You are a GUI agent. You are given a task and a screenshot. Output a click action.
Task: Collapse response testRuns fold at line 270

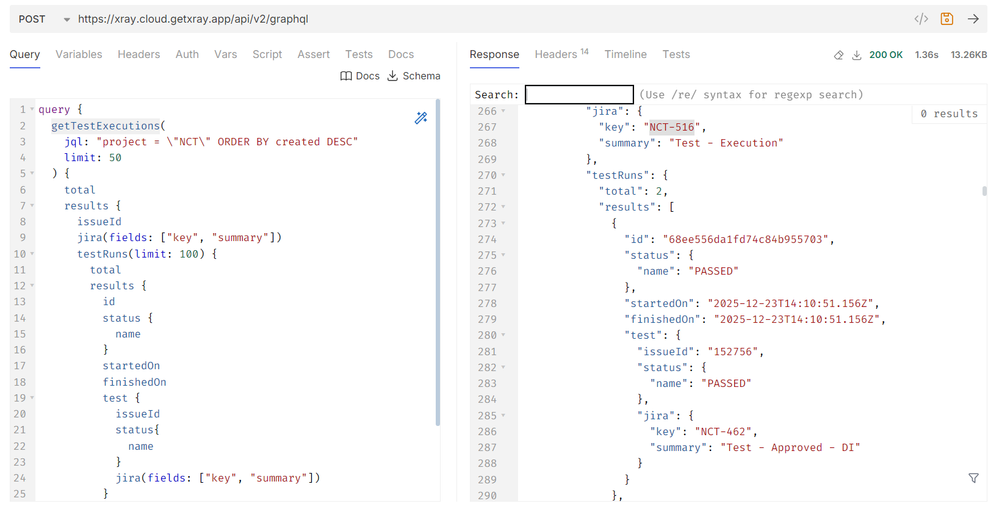coord(503,175)
